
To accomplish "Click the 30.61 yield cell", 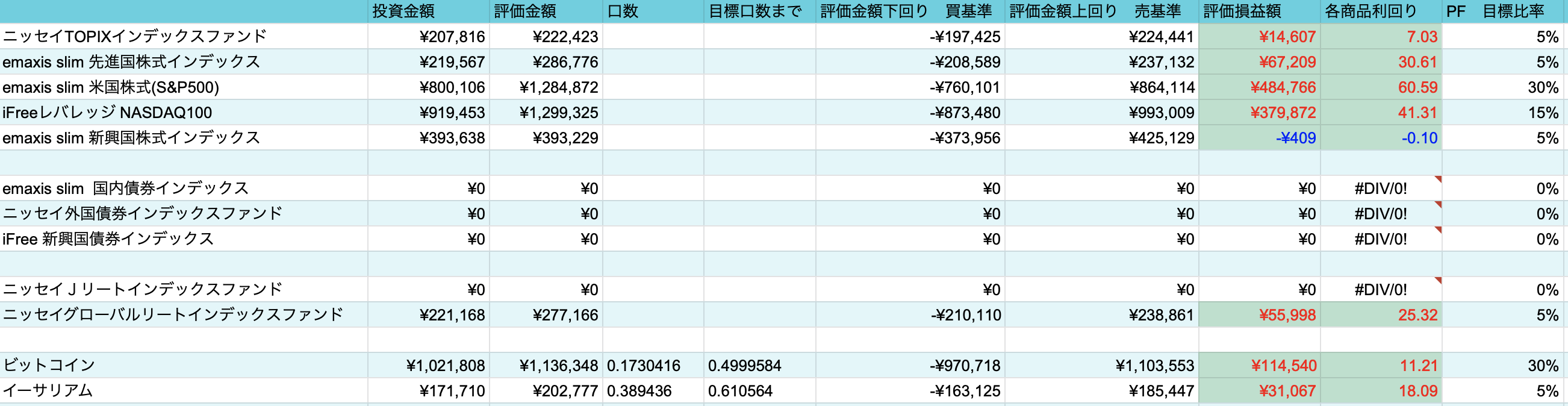I will pos(1381,62).
